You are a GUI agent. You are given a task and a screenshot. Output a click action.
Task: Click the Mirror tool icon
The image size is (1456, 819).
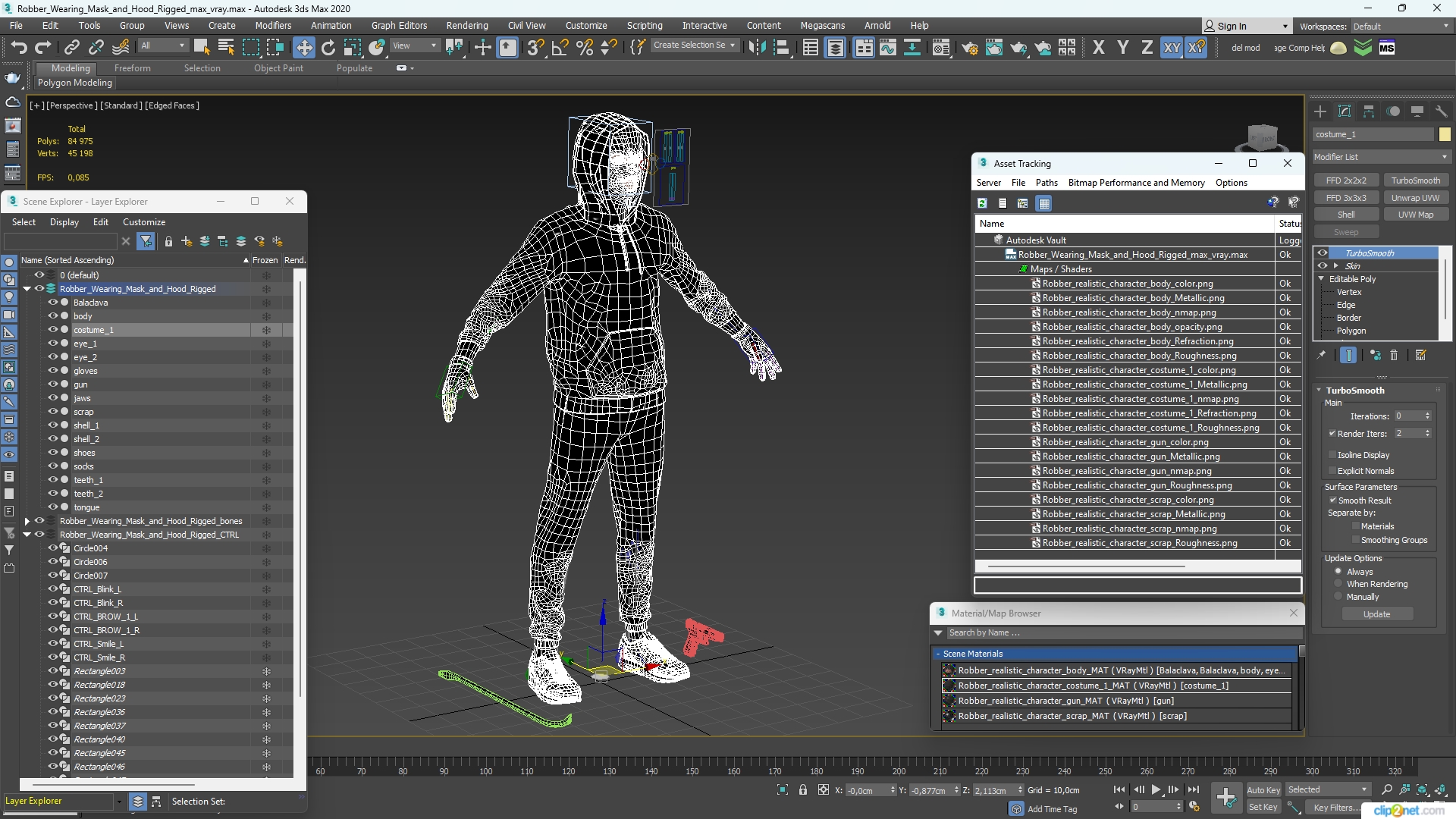coord(756,48)
